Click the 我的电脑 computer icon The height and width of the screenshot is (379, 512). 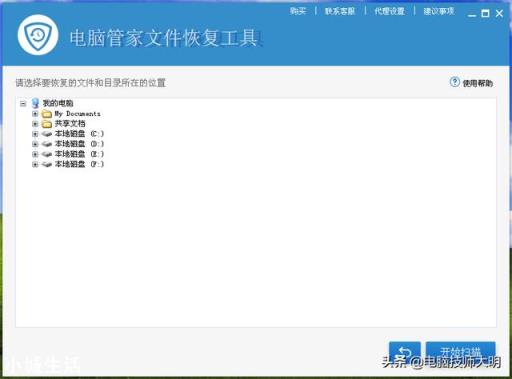pyautogui.click(x=35, y=103)
